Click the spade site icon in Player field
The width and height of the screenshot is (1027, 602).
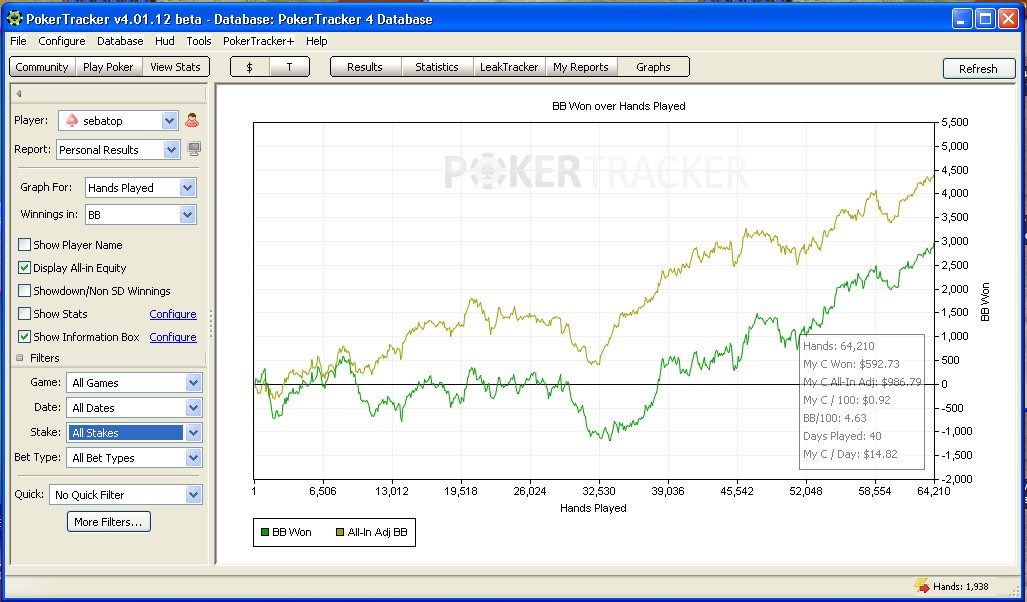72,121
